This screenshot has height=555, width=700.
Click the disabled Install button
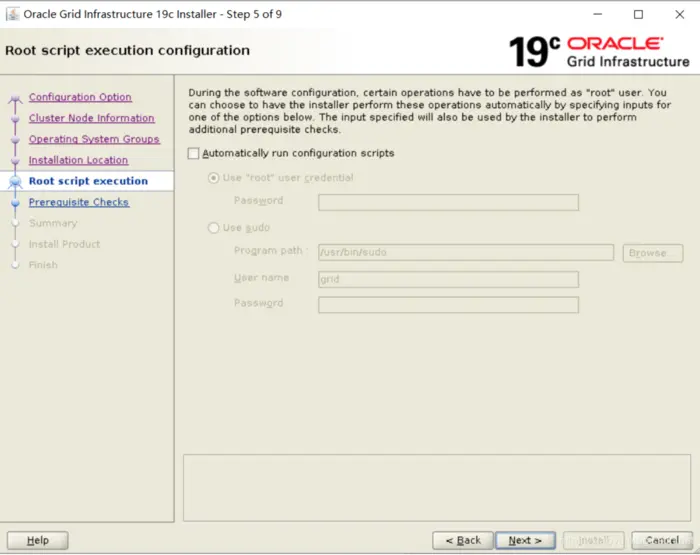(594, 540)
